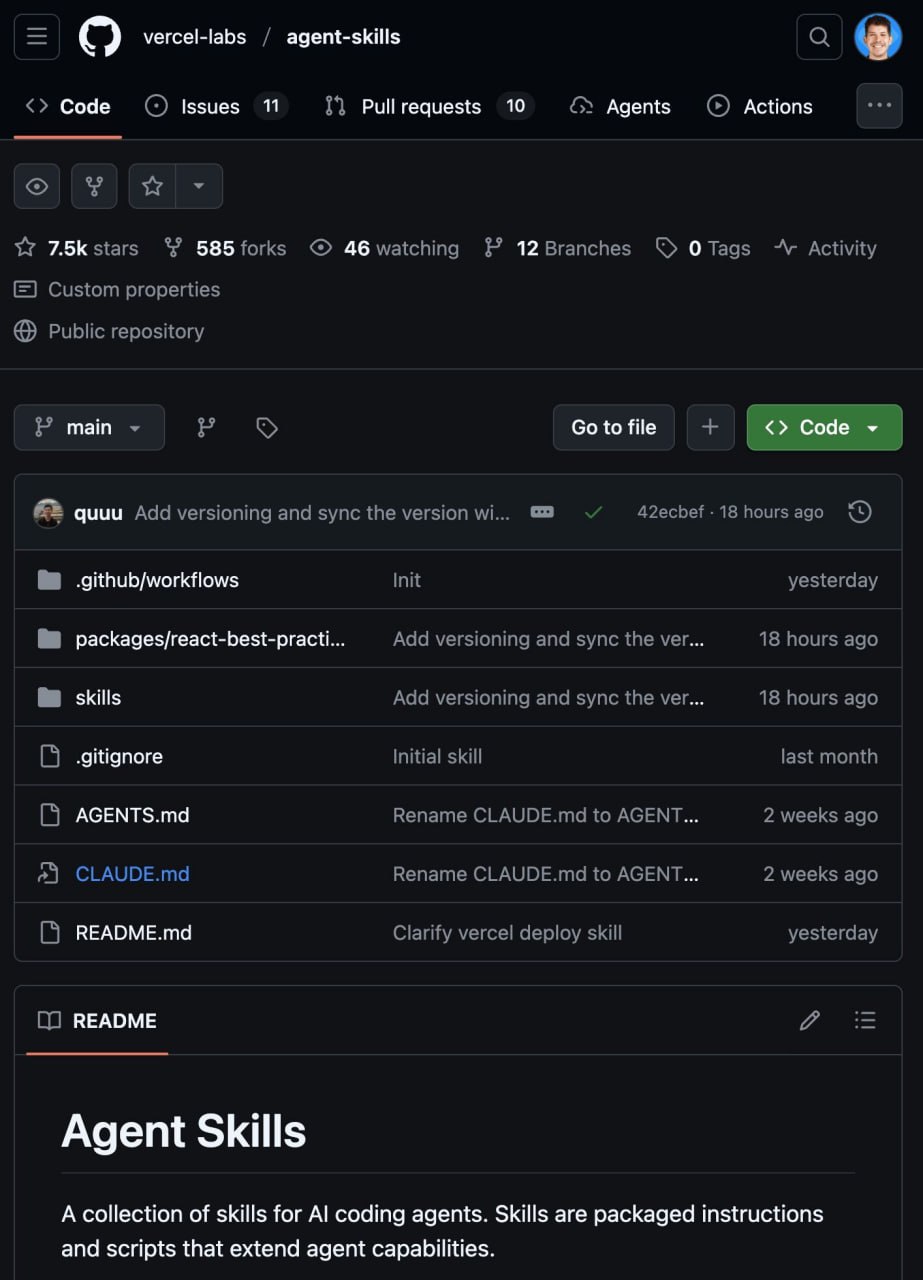Open the main branch dropdown
923x1280 pixels.
[x=89, y=428]
